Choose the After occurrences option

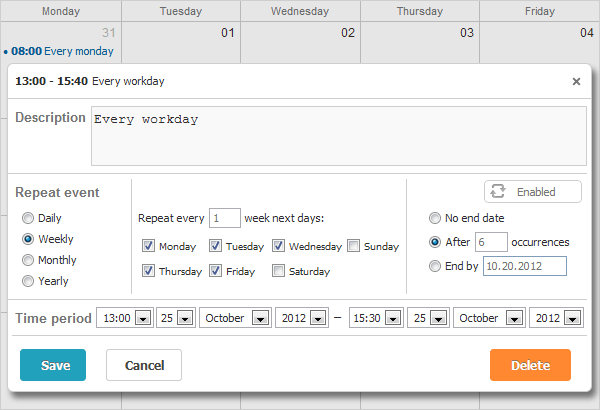point(435,242)
